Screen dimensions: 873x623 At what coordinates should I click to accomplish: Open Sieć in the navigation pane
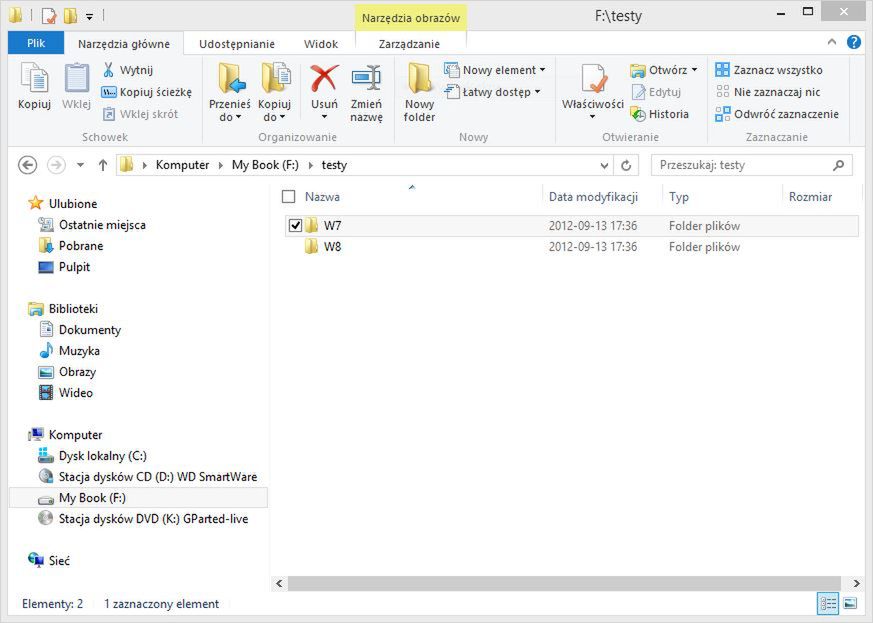pos(59,561)
